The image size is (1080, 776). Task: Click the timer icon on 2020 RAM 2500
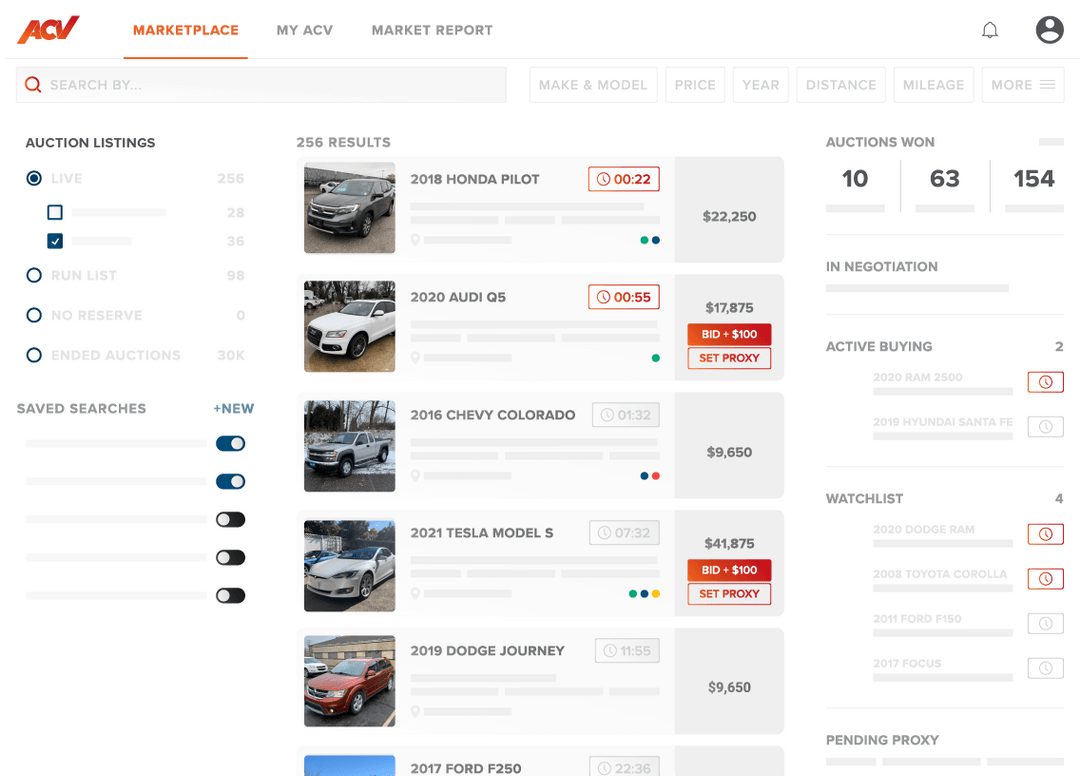pyautogui.click(x=1045, y=382)
